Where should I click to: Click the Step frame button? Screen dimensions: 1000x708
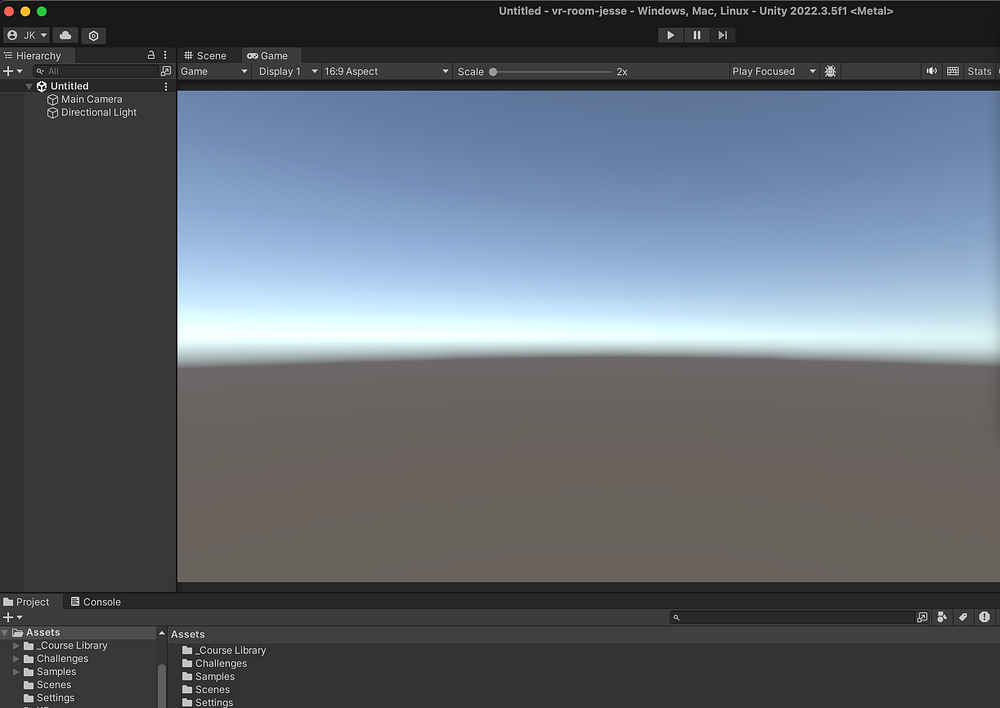[722, 35]
